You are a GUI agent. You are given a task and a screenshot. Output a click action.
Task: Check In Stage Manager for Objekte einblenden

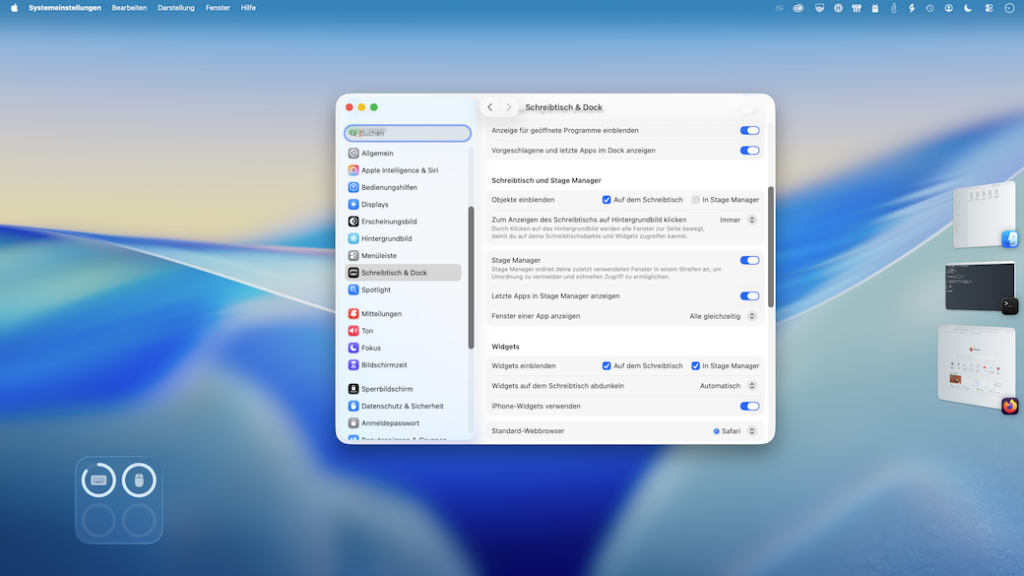point(697,199)
